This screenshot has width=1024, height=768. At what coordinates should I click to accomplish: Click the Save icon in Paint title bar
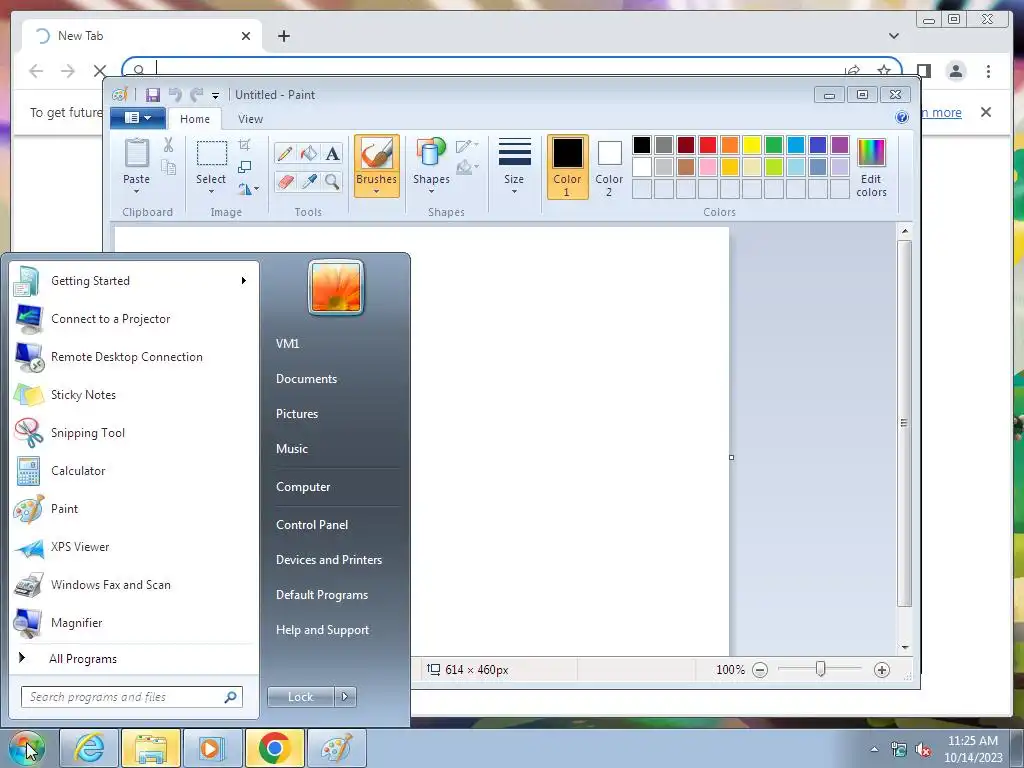click(x=153, y=95)
